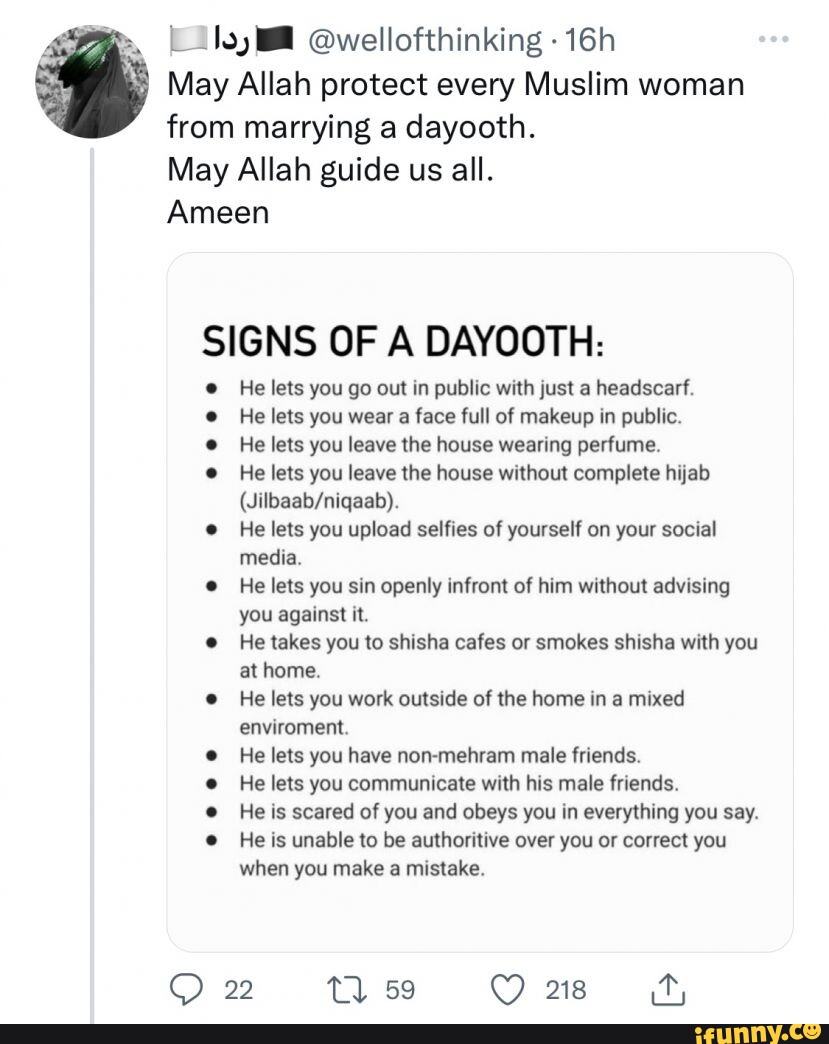Click the 16h timestamp link

590,39
